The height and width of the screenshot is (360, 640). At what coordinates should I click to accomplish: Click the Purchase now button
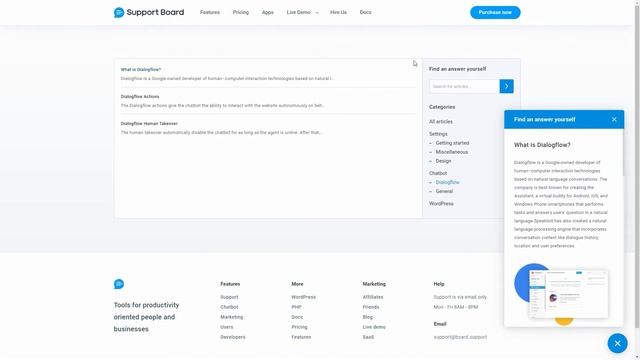495,12
